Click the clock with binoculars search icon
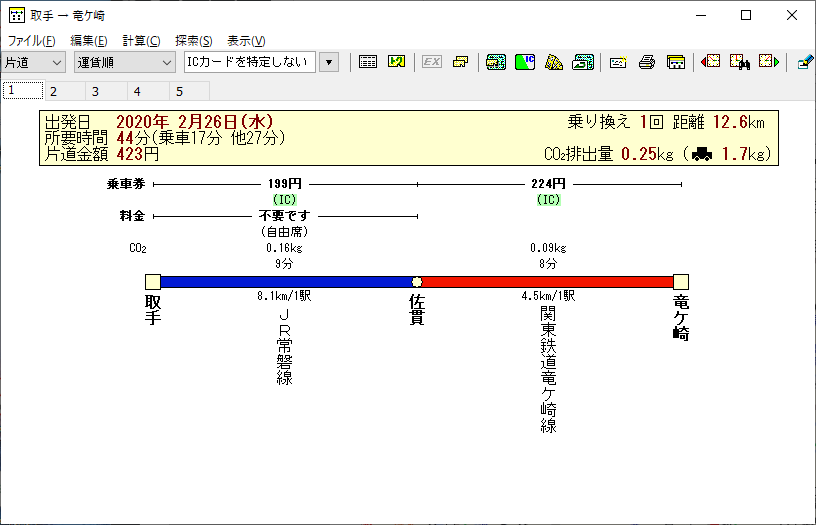 tap(740, 62)
